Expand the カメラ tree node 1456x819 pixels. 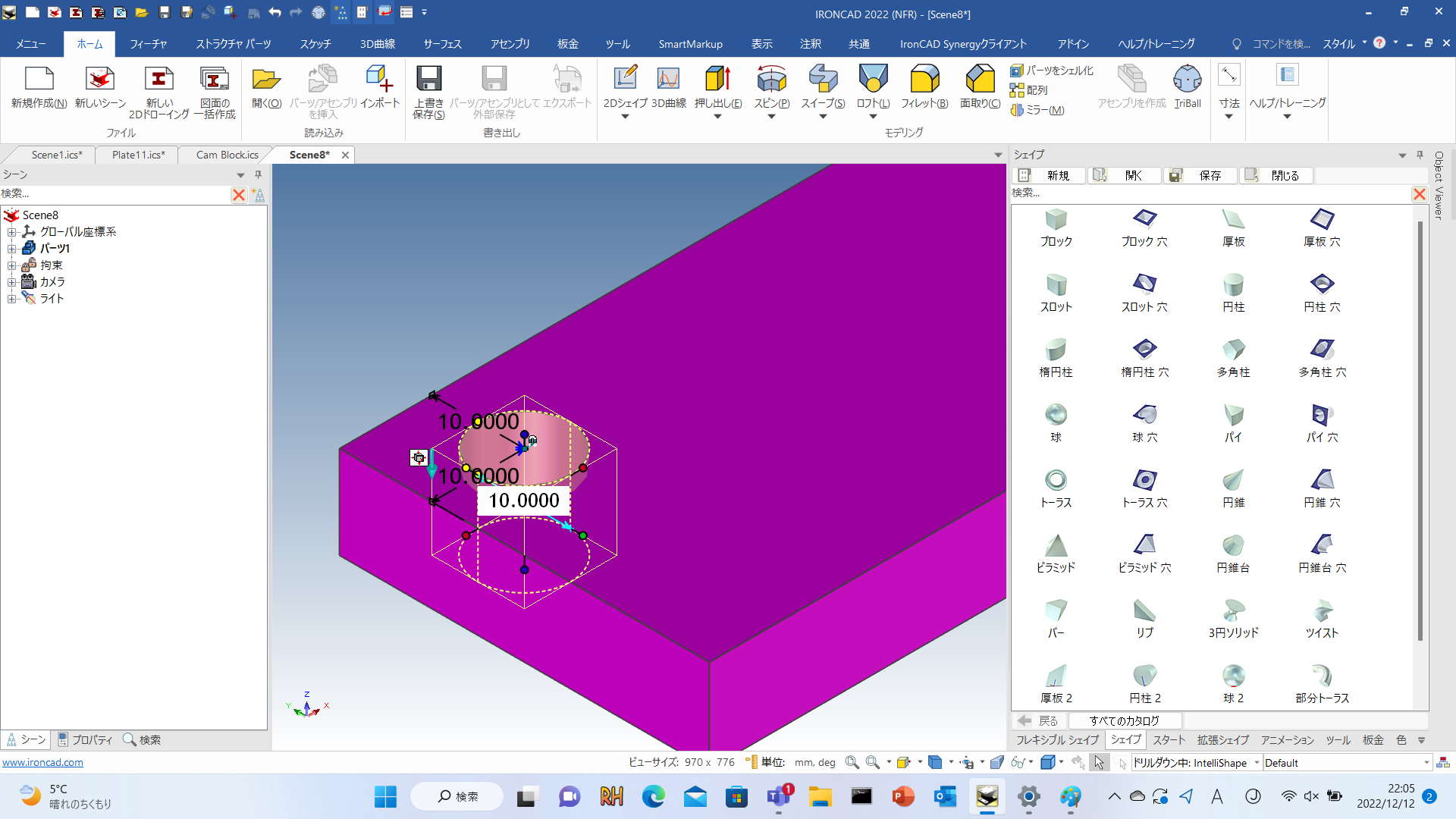click(x=12, y=282)
